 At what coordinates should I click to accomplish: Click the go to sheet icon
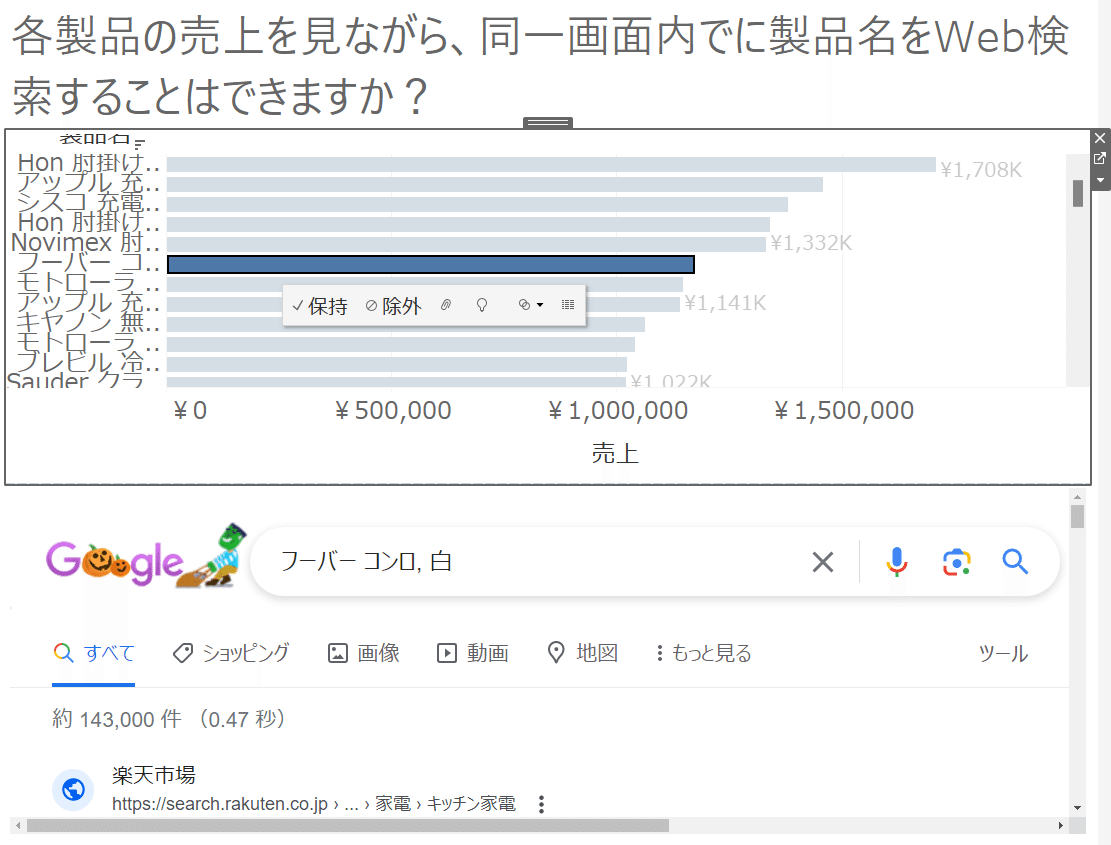(x=1100, y=159)
